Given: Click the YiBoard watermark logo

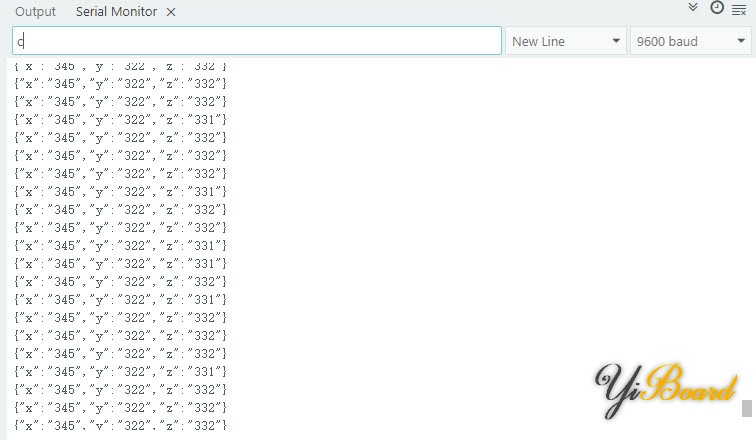Looking at the screenshot, I should click(x=666, y=390).
